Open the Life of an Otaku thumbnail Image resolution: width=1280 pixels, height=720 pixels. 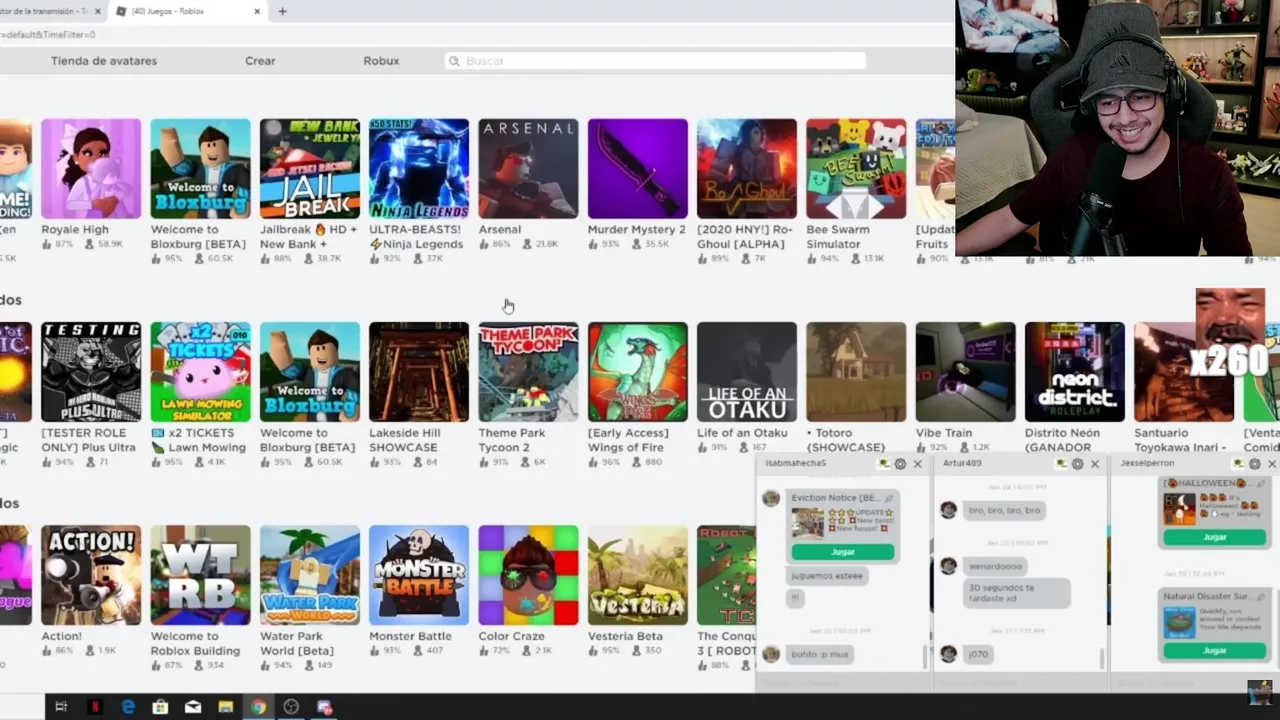click(747, 372)
